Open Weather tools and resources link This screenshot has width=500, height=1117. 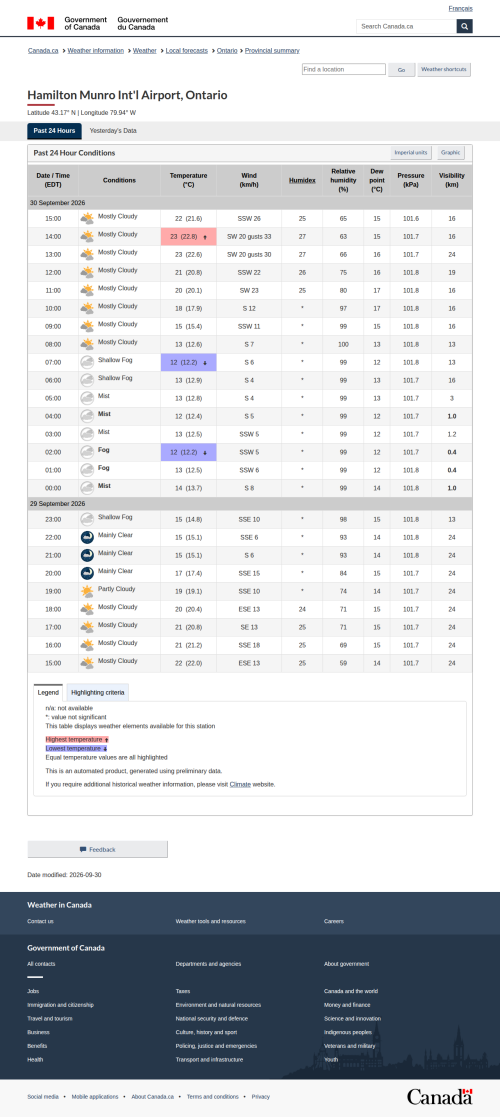(x=211, y=921)
